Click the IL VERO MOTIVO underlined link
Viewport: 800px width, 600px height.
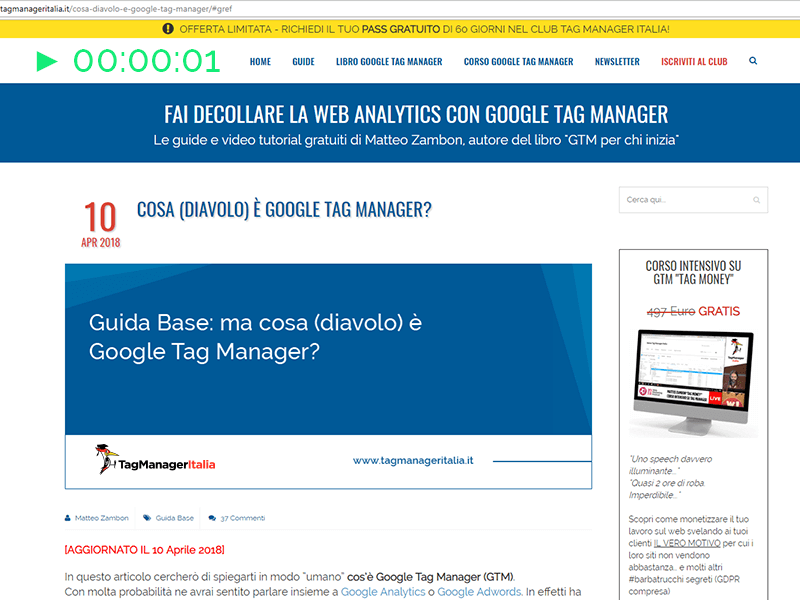(x=687, y=543)
